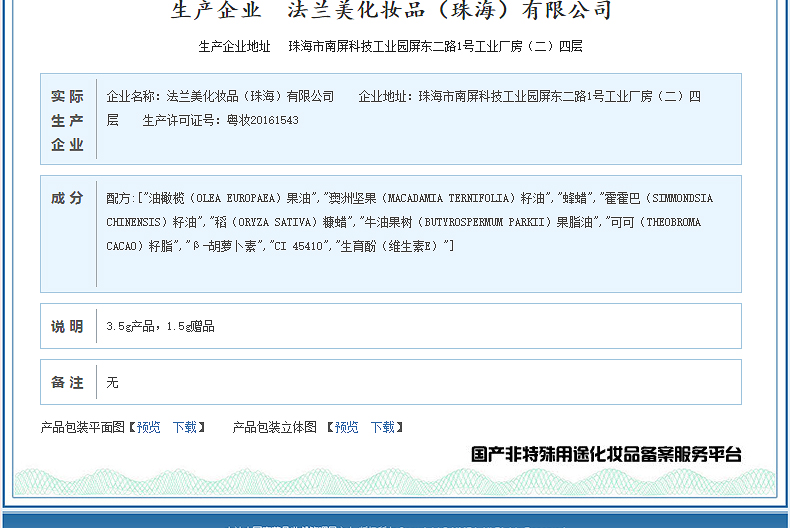Select 生产许可证号 粤妆20161543 text
The height and width of the screenshot is (528, 790).
[220, 120]
